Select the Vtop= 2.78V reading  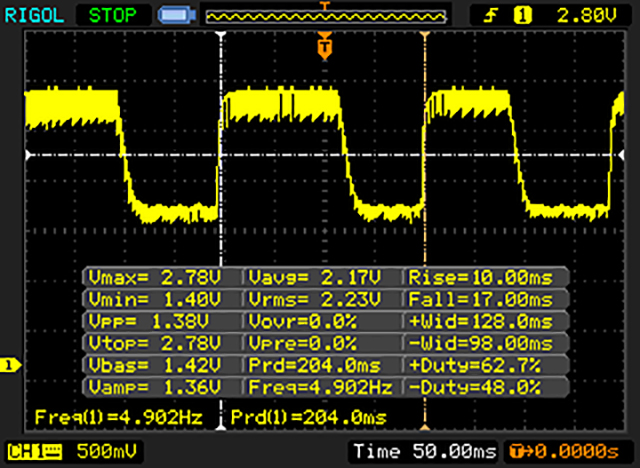[155, 343]
